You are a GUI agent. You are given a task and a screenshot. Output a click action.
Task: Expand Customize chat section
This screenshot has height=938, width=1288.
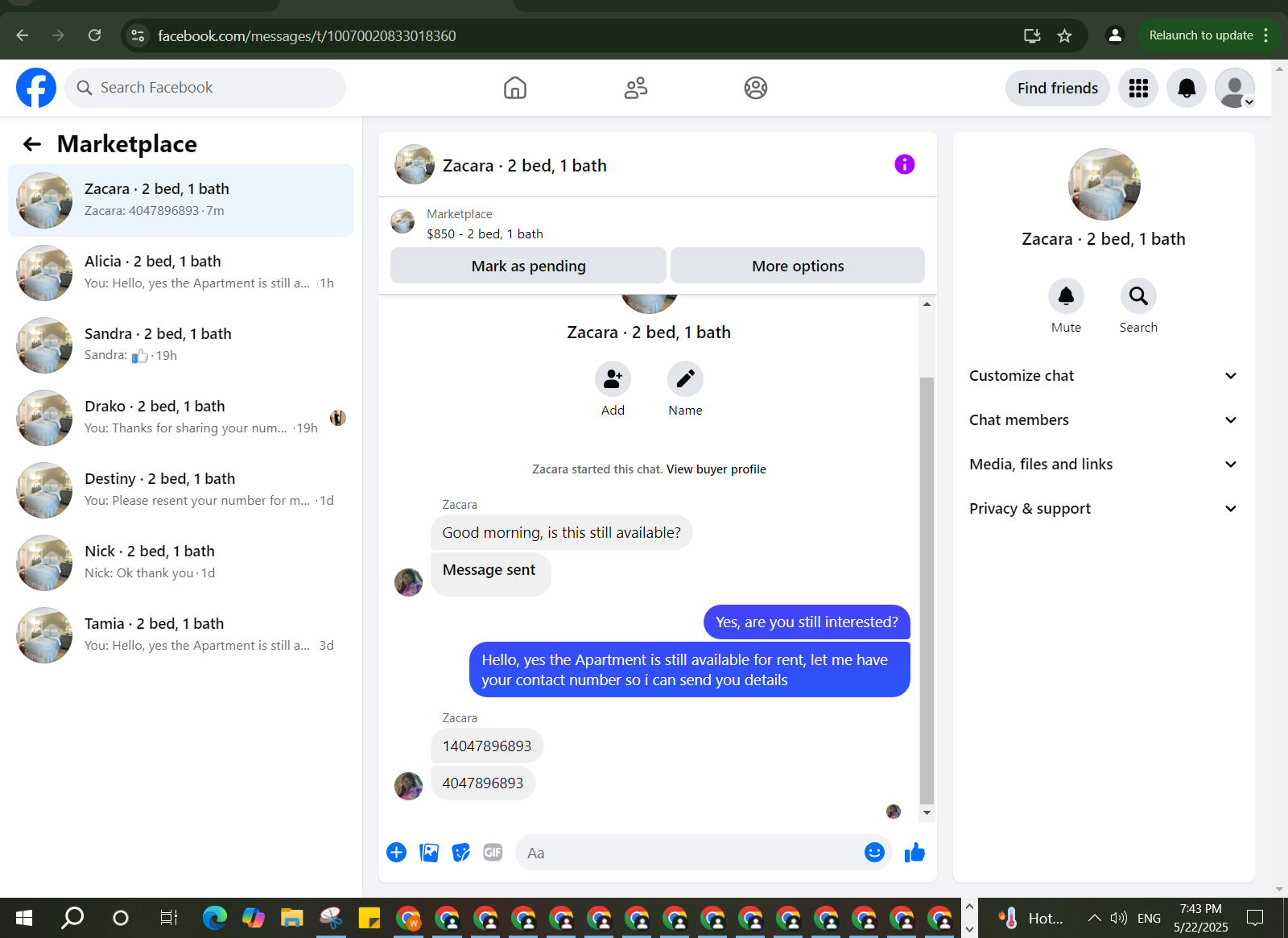pyautogui.click(x=1103, y=376)
